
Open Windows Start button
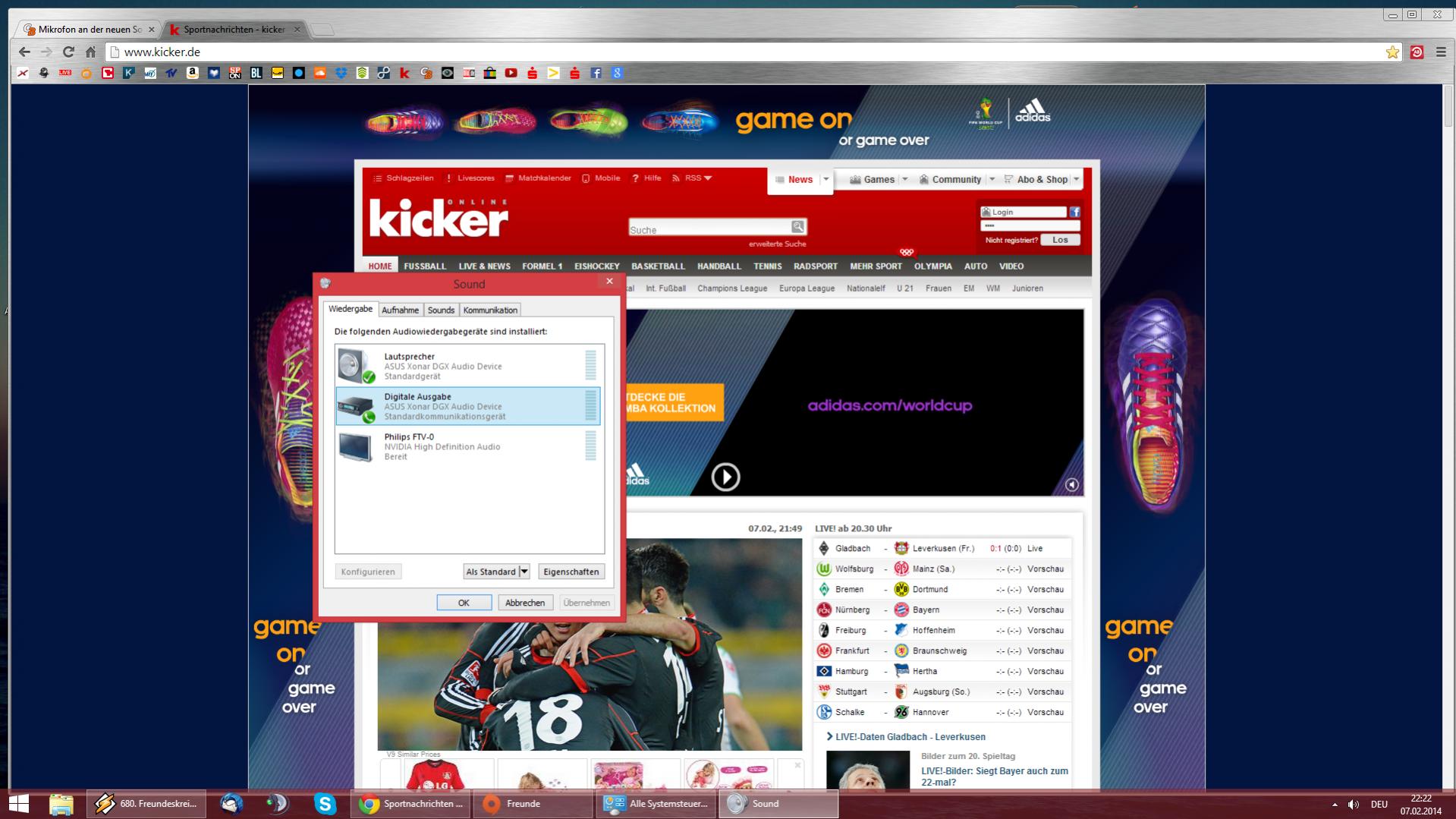pyautogui.click(x=19, y=803)
